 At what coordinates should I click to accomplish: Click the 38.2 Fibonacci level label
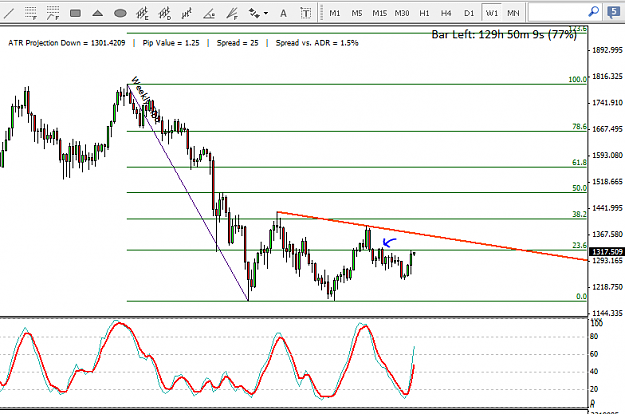pos(579,214)
